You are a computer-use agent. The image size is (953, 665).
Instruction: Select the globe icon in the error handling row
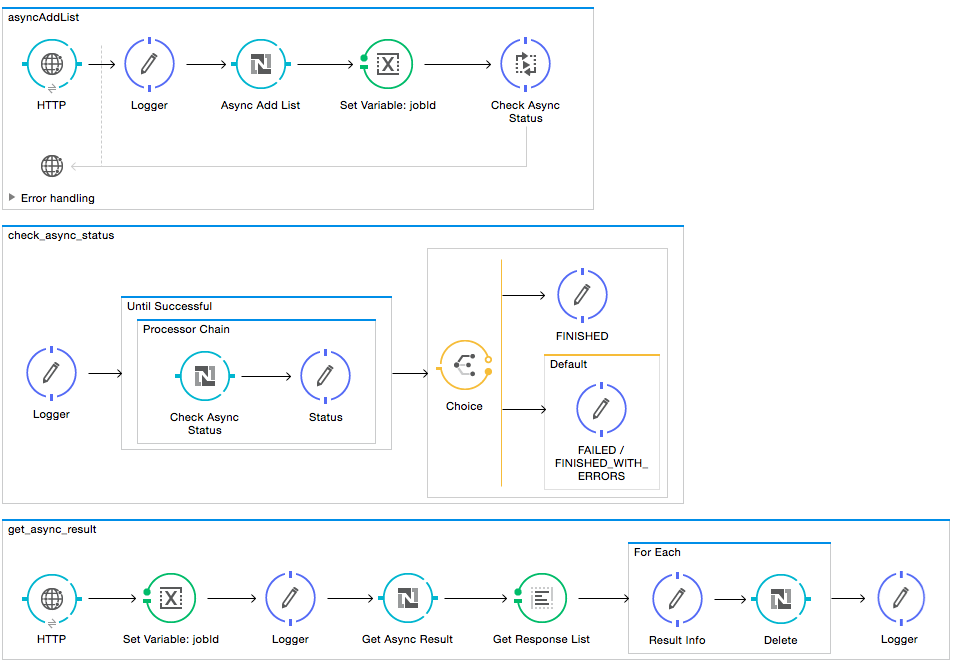(x=51, y=165)
